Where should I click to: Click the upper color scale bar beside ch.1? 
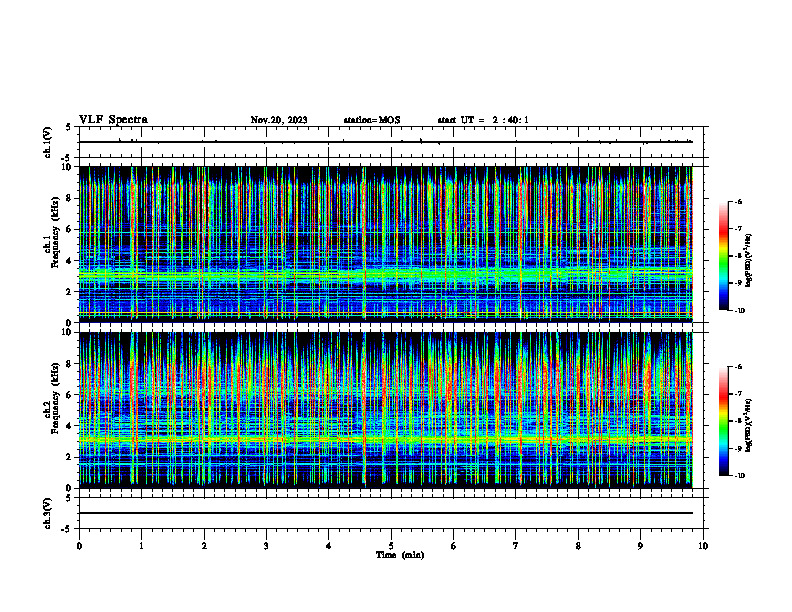(x=723, y=256)
